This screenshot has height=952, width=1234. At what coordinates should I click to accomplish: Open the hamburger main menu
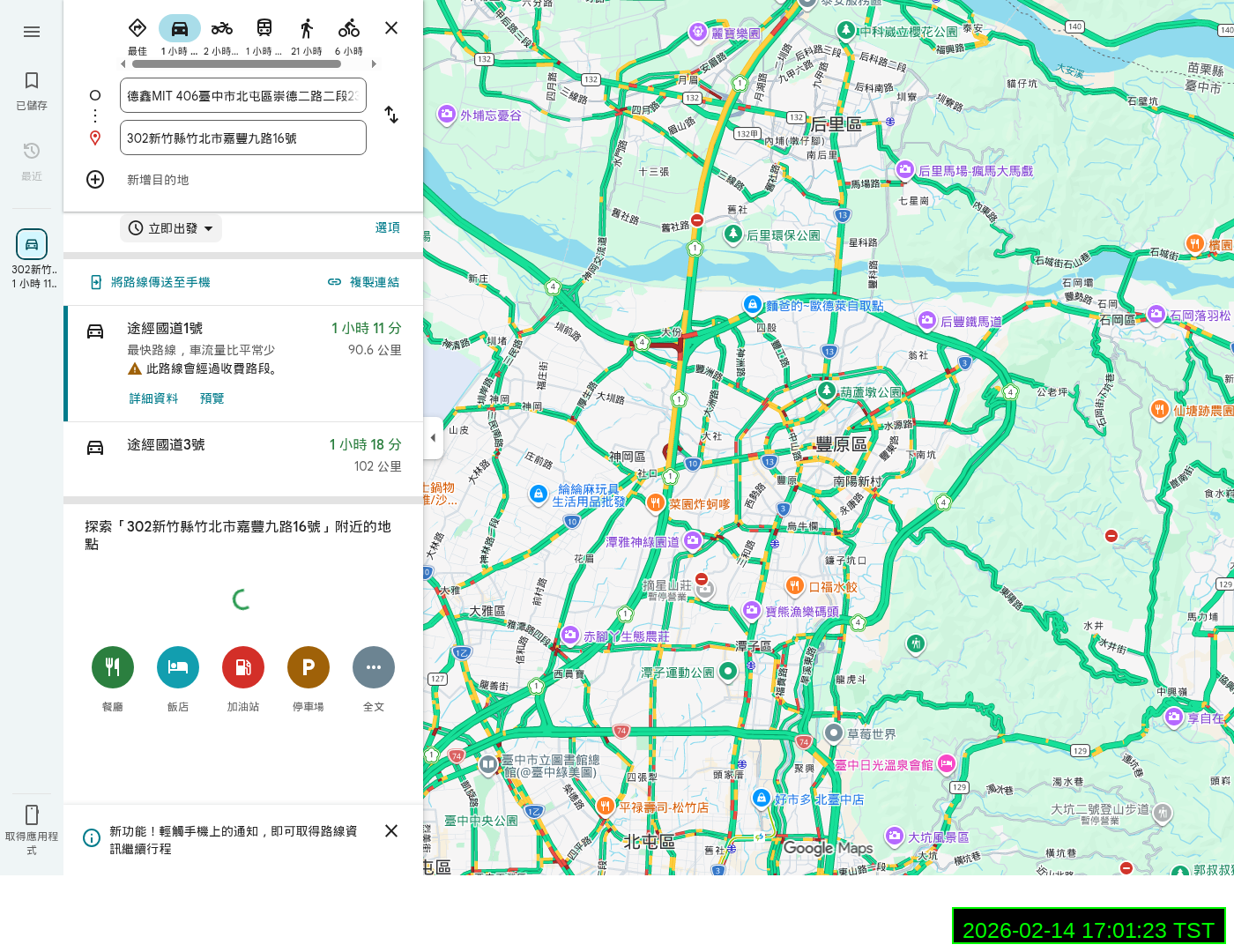[x=32, y=32]
